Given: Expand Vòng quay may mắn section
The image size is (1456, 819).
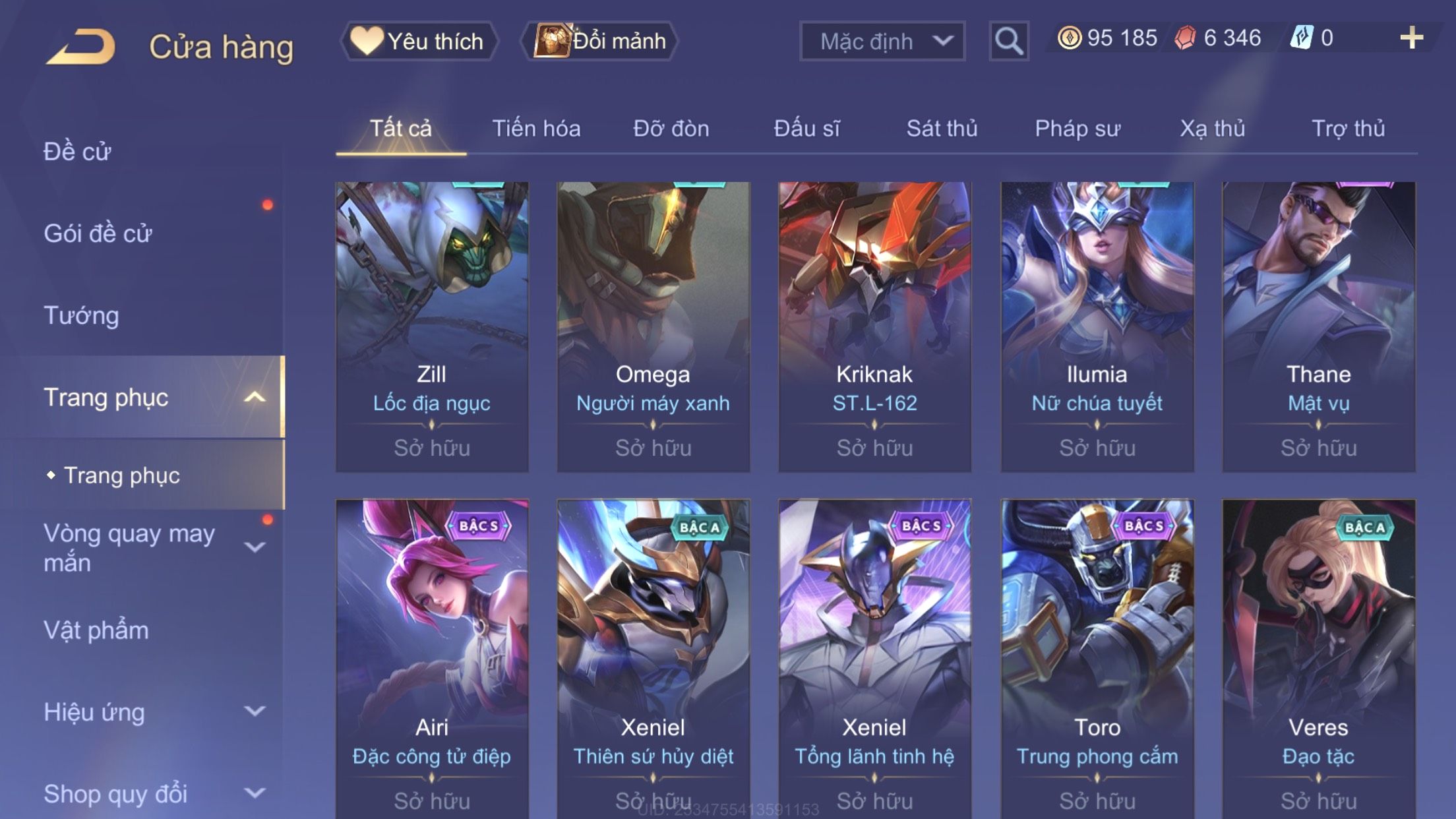Looking at the screenshot, I should [x=255, y=547].
